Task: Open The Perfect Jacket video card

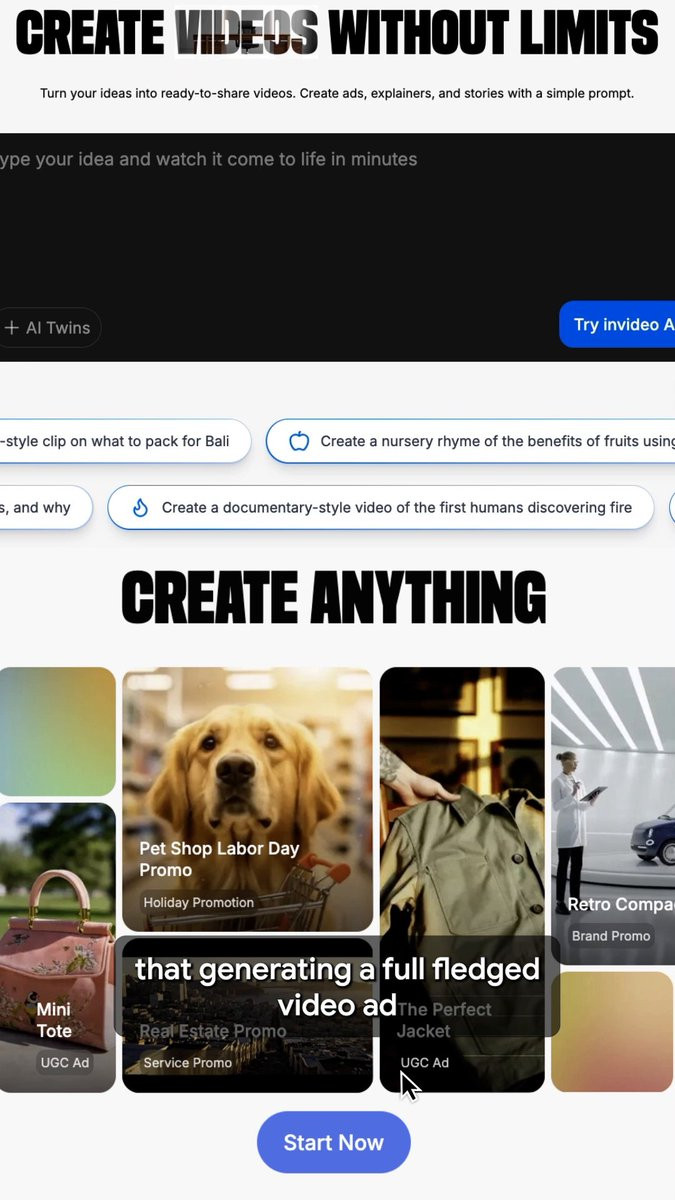Action: (462, 879)
